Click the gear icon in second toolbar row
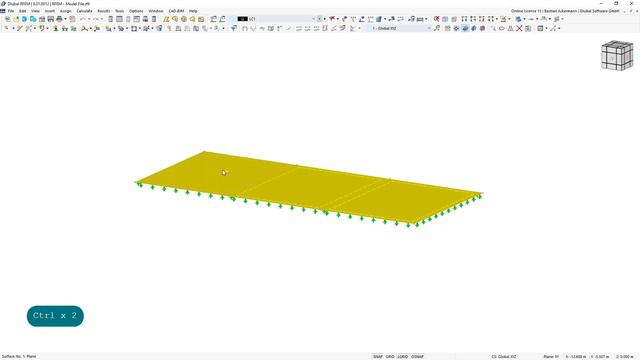Viewport: 640px width, 360px height. pyautogui.click(x=456, y=28)
